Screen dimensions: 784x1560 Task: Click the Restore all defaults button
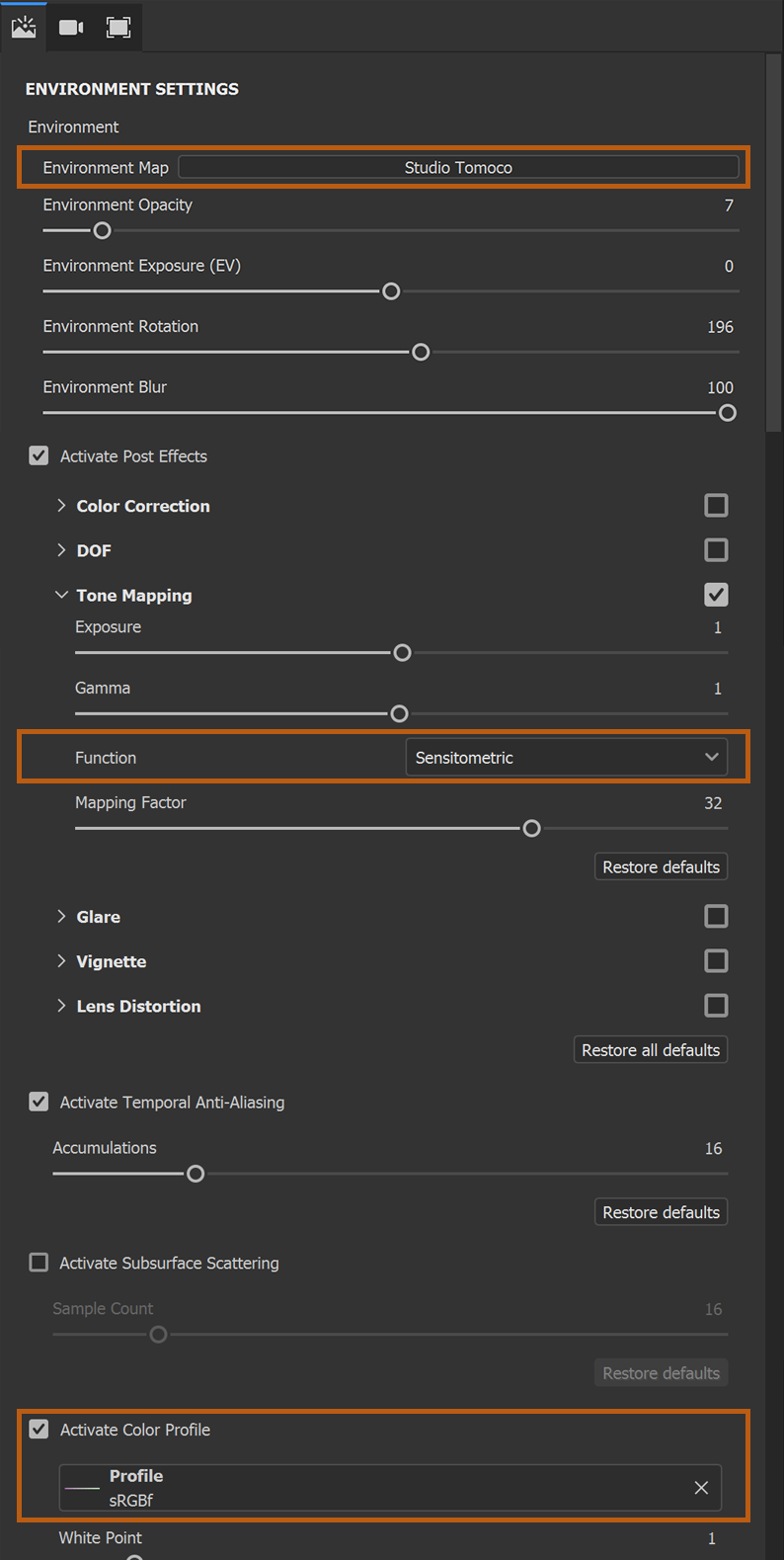pos(651,1050)
